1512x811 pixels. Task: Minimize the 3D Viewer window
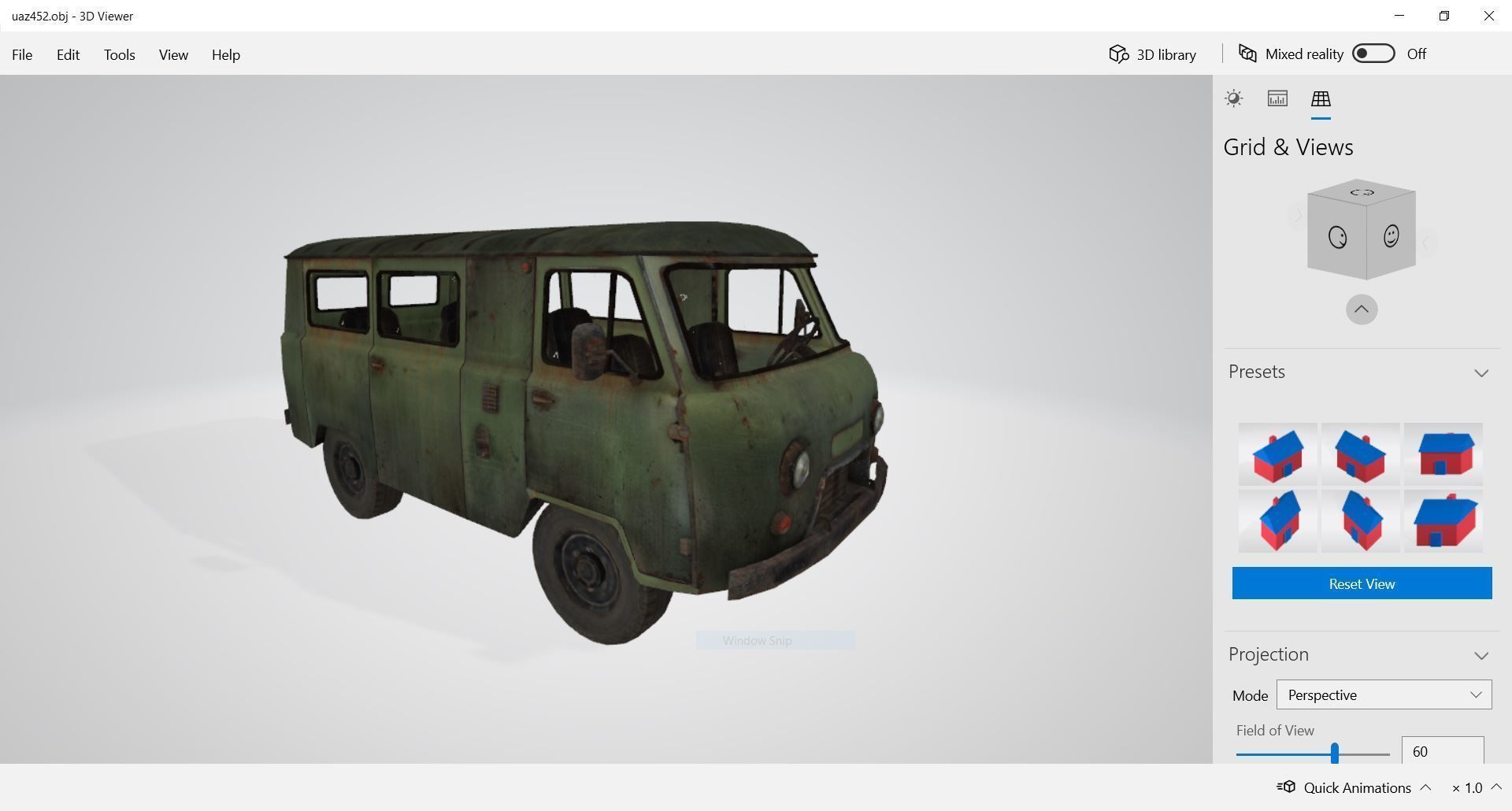tap(1399, 16)
